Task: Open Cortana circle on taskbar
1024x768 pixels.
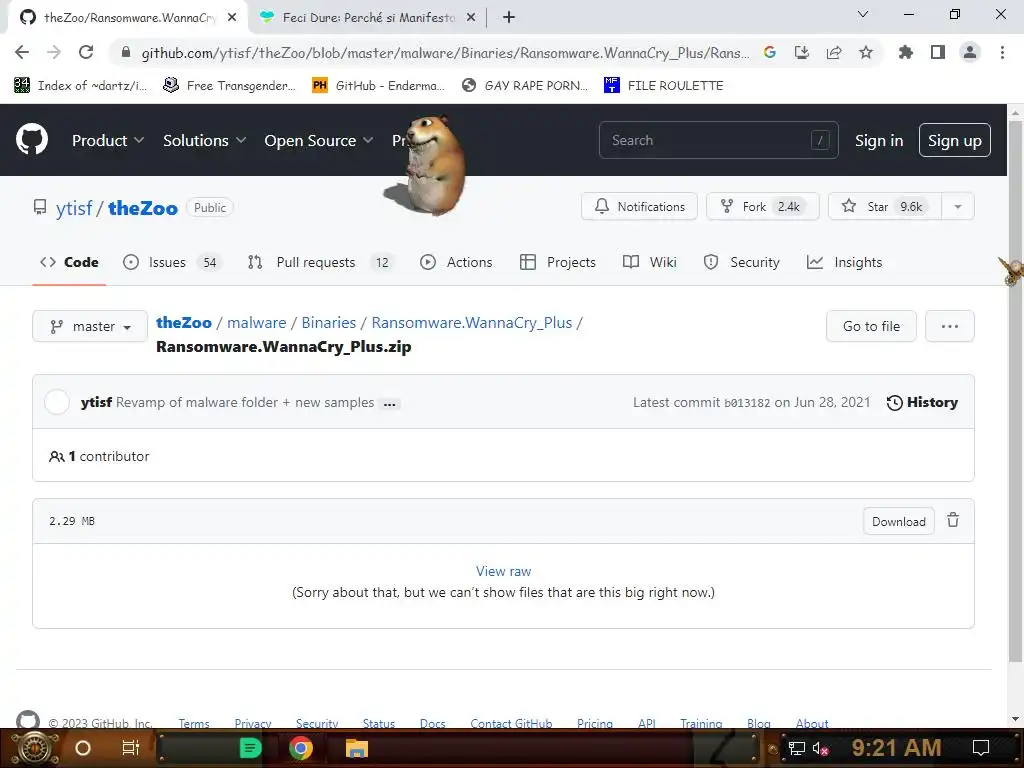Action: pos(82,748)
